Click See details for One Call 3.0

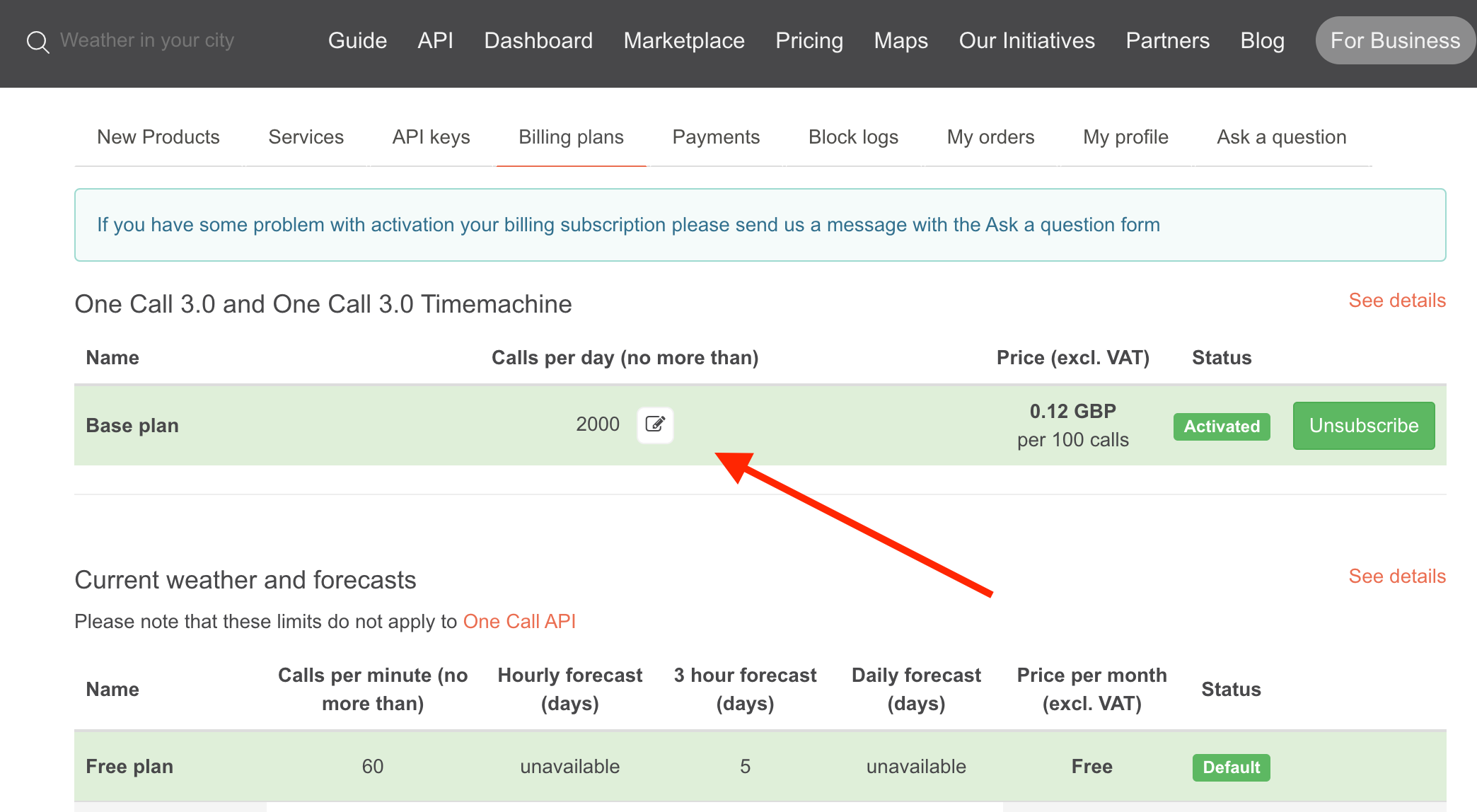pyautogui.click(x=1396, y=301)
